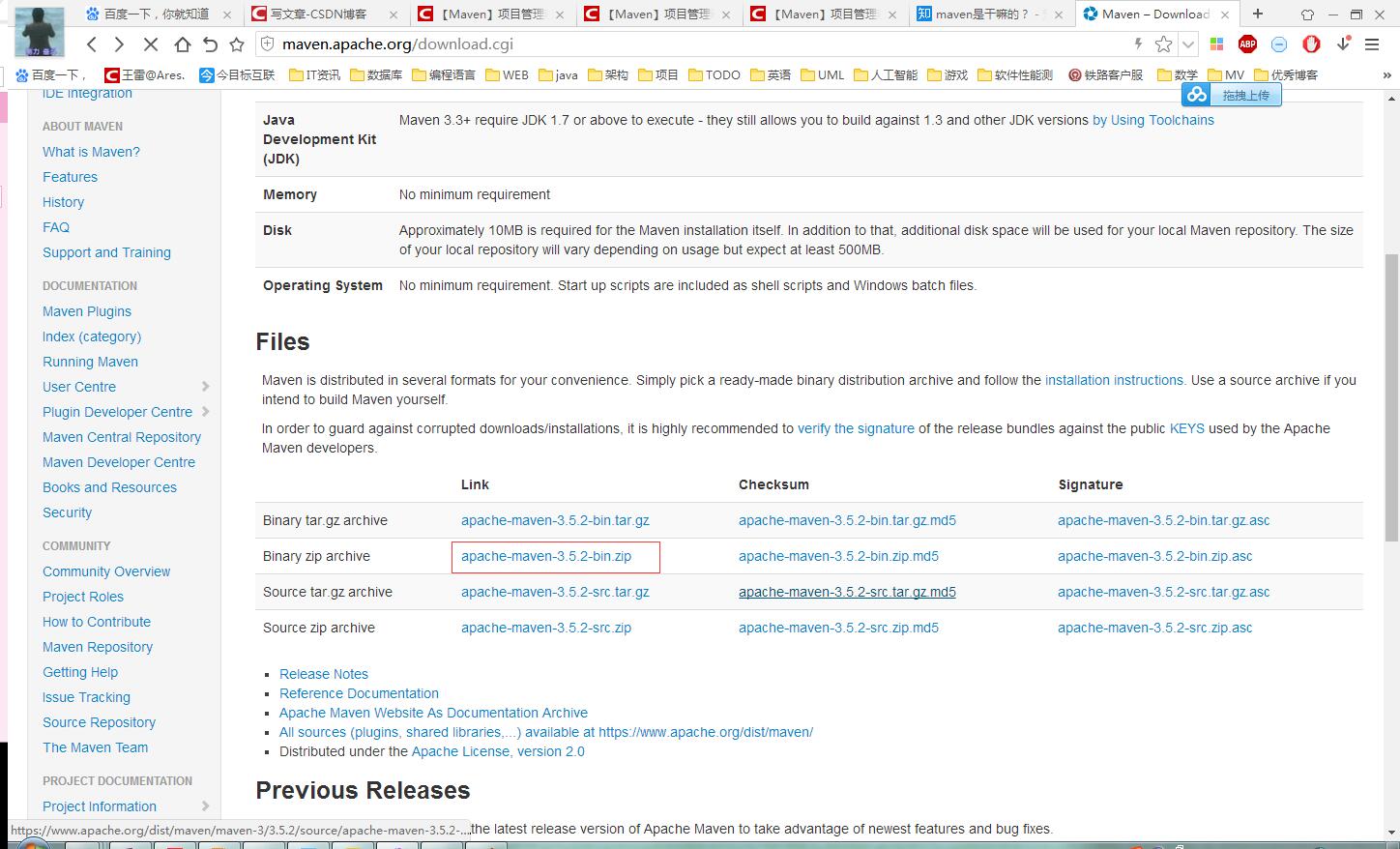Switch to the 写文章-CSDN博客 tab
Image resolution: width=1400 pixels, height=849 pixels.
click(x=318, y=15)
